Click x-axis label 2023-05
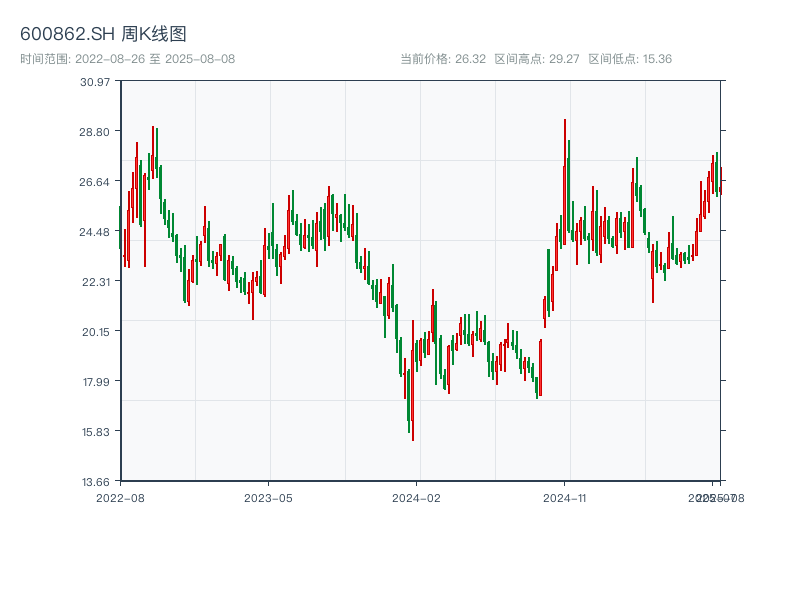800x600 pixels. pyautogui.click(x=268, y=498)
